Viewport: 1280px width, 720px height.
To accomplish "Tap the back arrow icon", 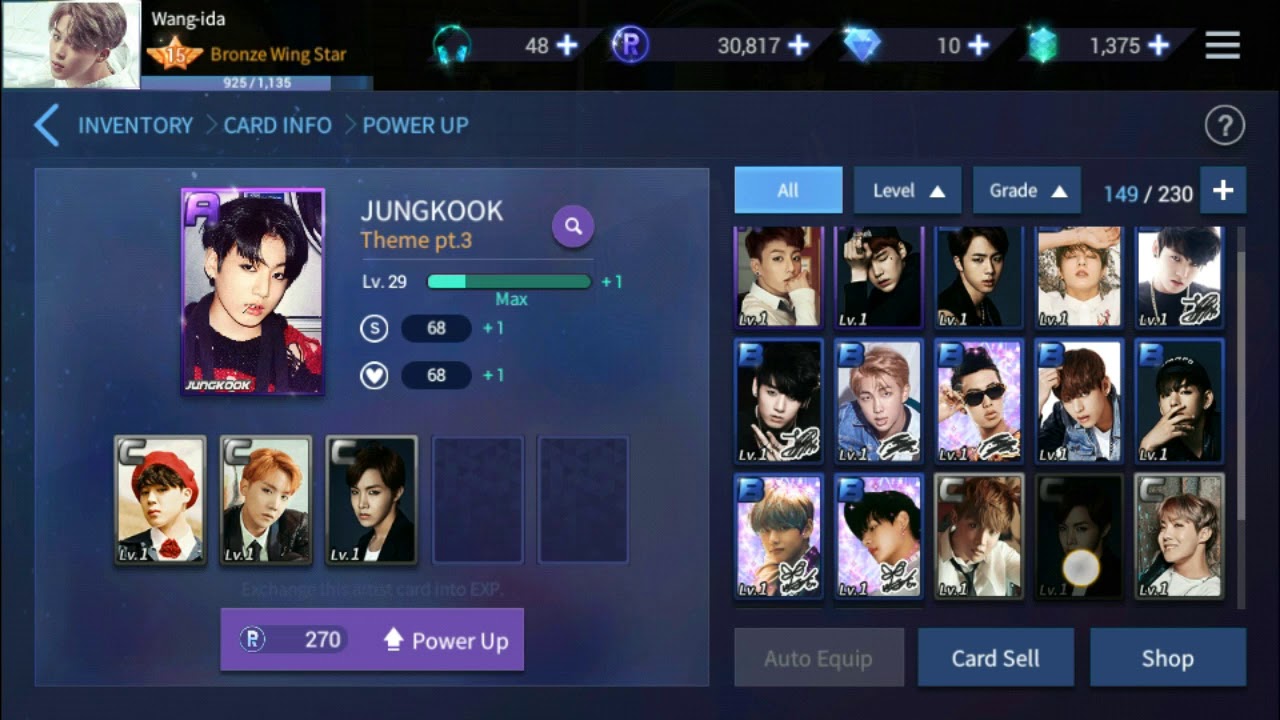I will 47,126.
